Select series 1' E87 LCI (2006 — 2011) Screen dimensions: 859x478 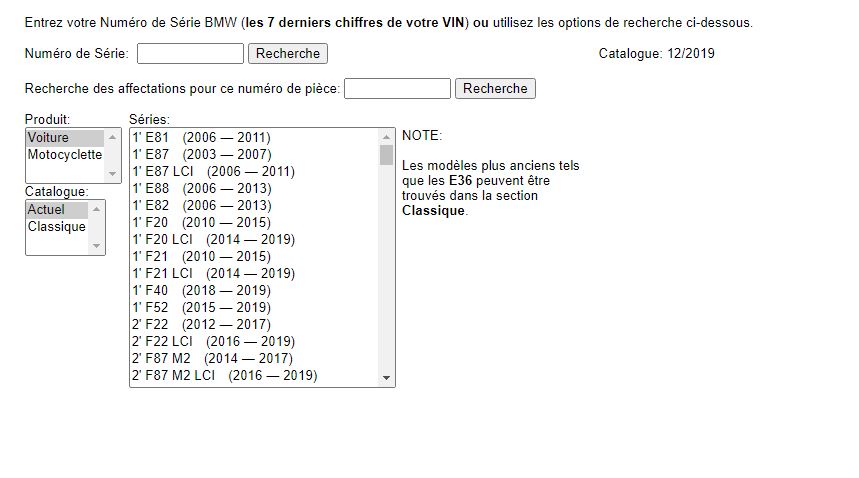[x=213, y=172]
